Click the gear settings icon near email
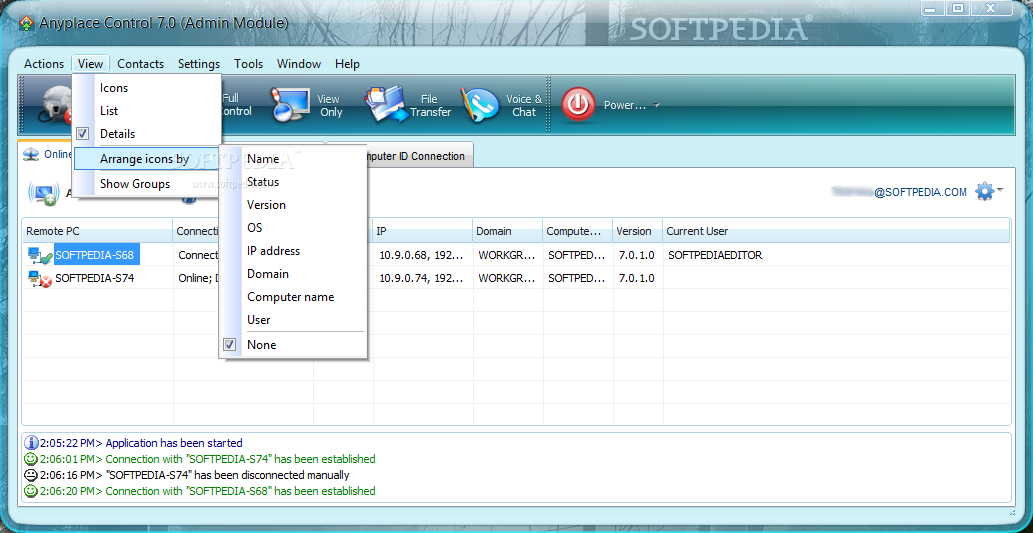The height and width of the screenshot is (533, 1033). pos(984,192)
